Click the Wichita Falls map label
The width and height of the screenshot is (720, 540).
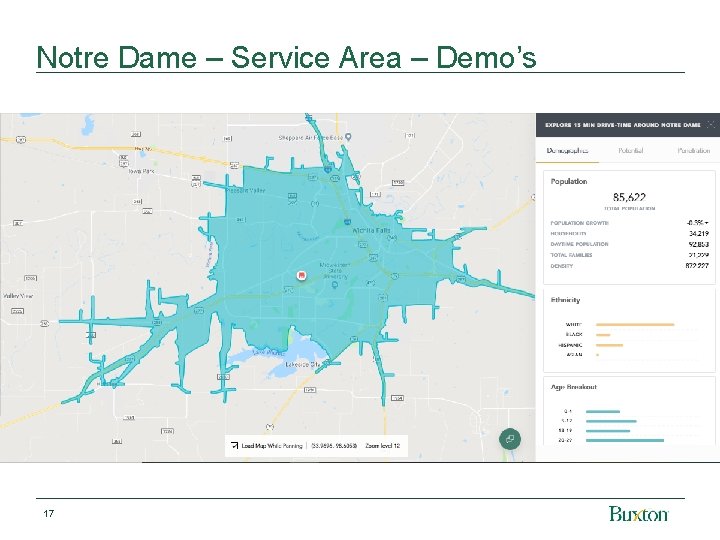(371, 231)
